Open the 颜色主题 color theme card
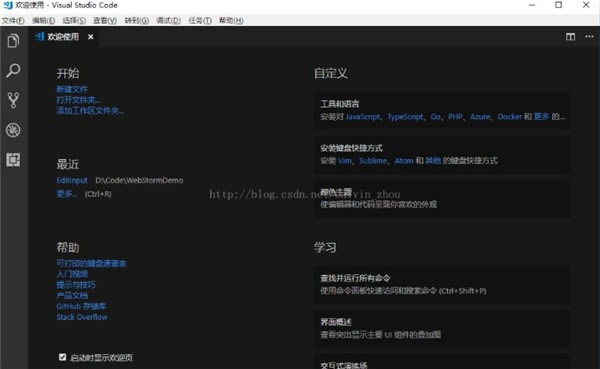The width and height of the screenshot is (600, 369). coord(442,198)
